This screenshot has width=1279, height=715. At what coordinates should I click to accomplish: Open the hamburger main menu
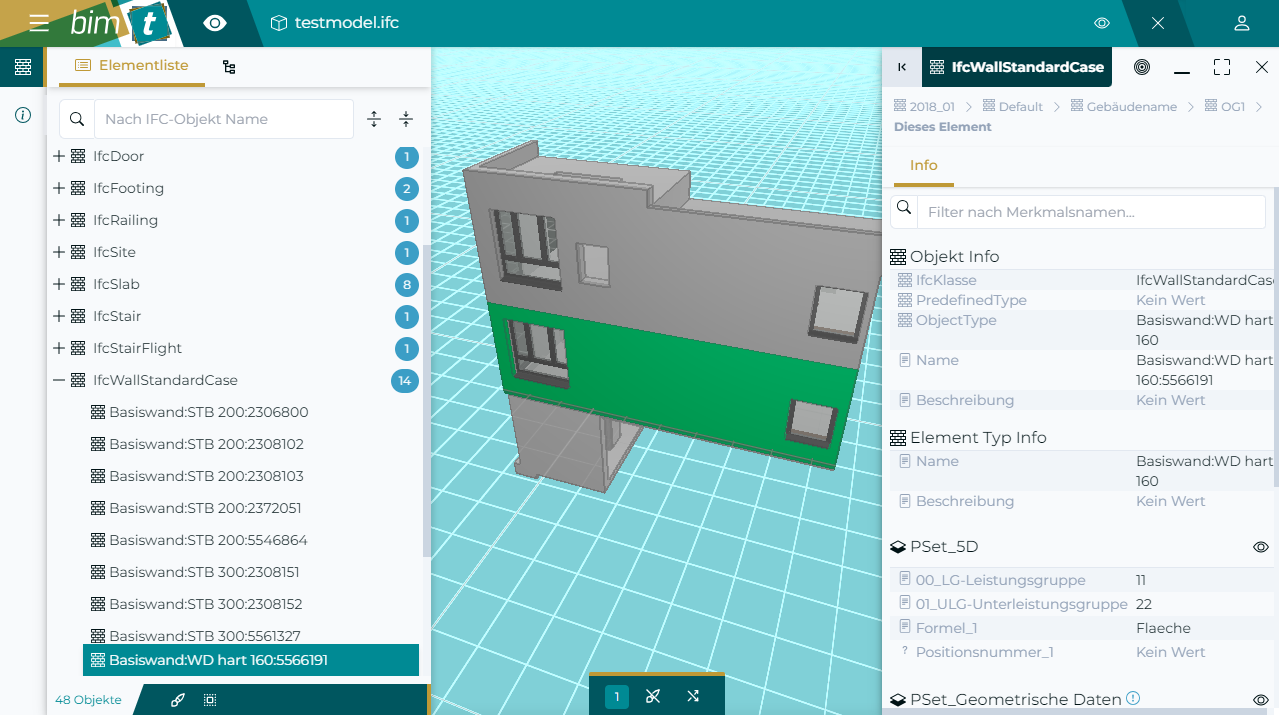[x=39, y=23]
